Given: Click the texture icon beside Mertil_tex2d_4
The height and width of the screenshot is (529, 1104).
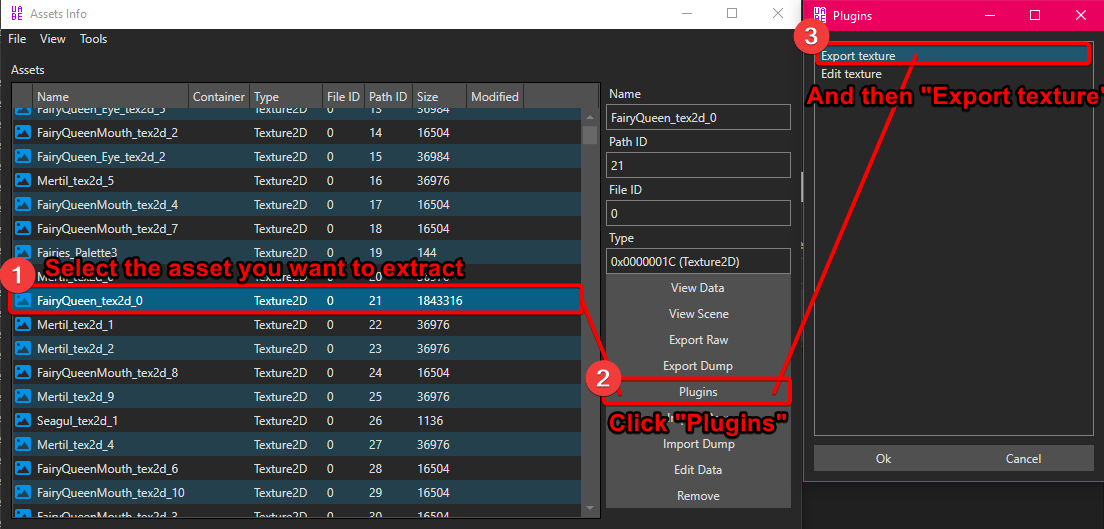Looking at the screenshot, I should 23,445.
